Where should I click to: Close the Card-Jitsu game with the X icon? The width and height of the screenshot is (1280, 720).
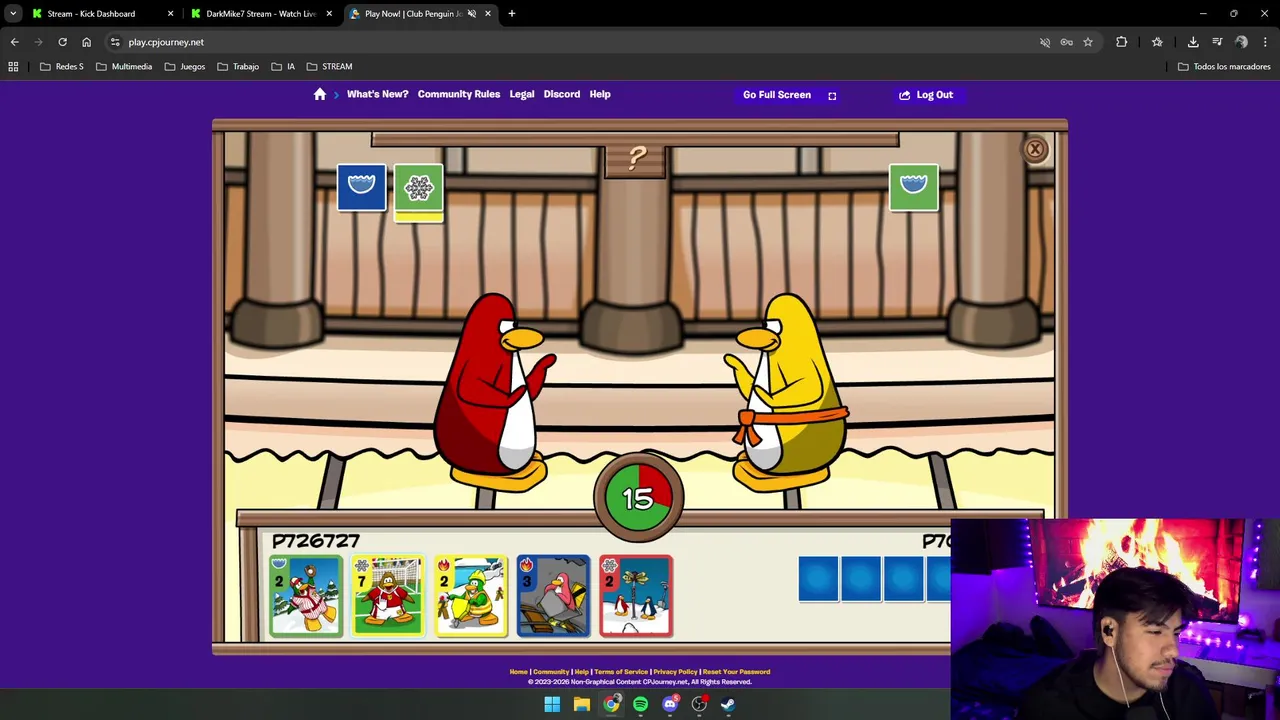(x=1035, y=150)
